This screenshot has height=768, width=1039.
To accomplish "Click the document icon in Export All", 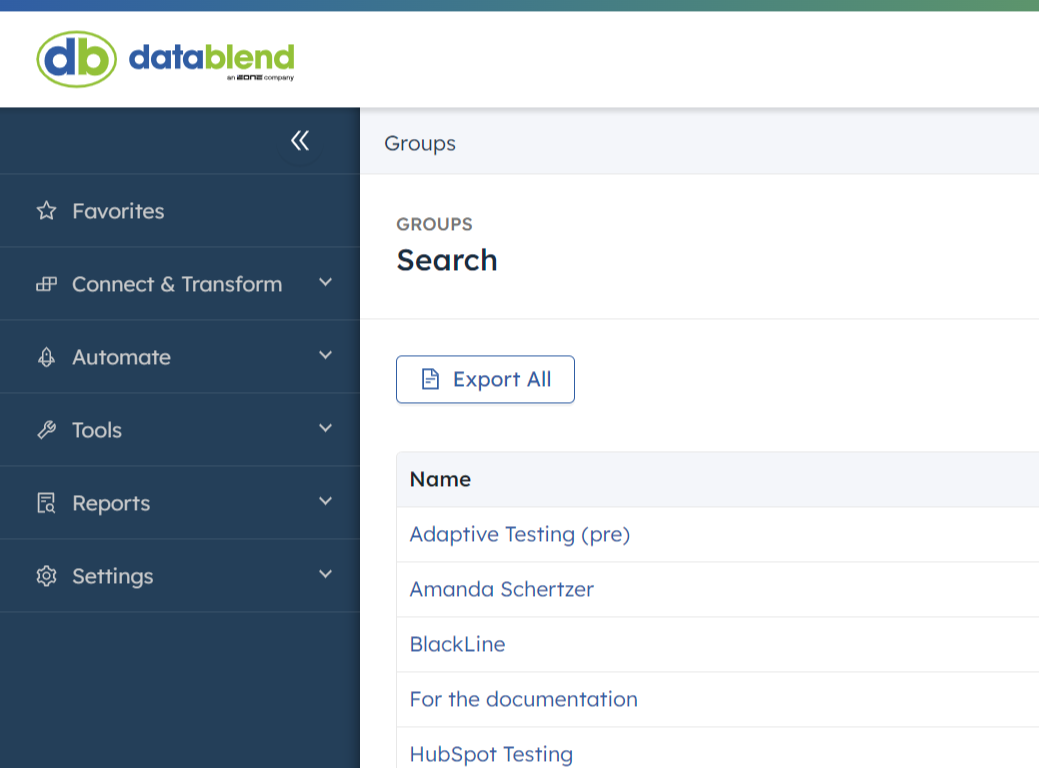I will (x=431, y=379).
